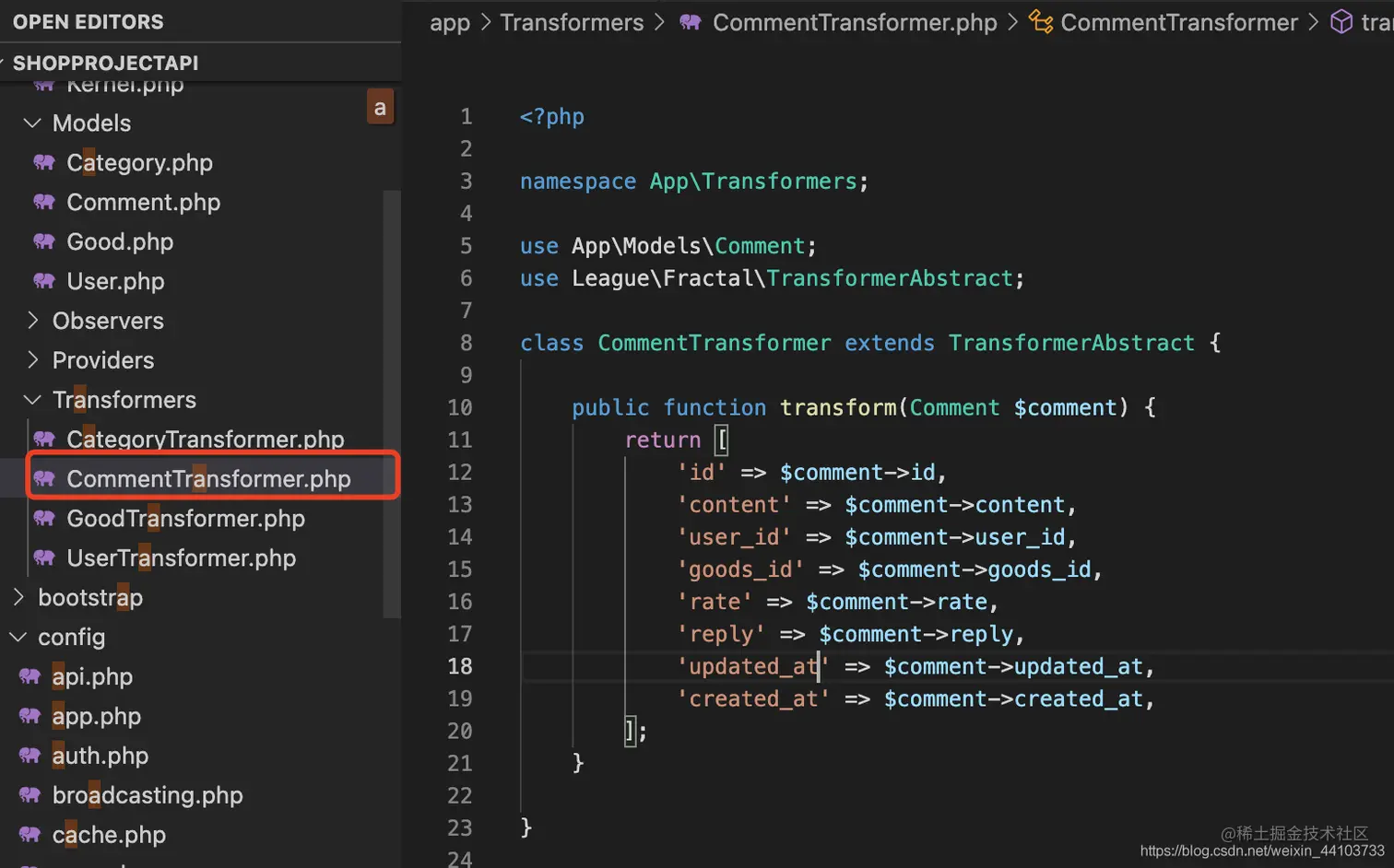Open app.php config file

pyautogui.click(x=97, y=717)
